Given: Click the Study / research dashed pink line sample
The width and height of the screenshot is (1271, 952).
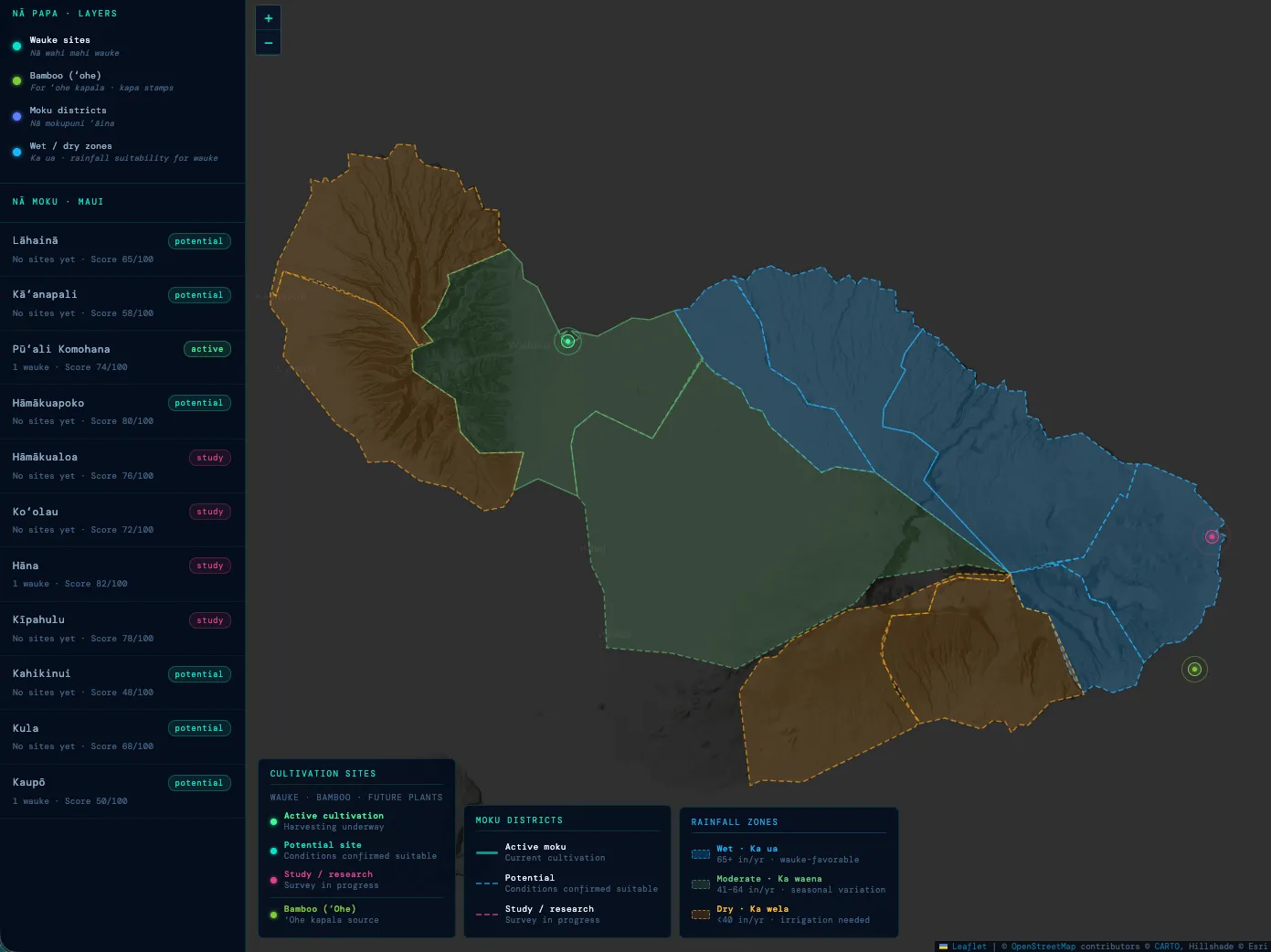Looking at the screenshot, I should 487,915.
